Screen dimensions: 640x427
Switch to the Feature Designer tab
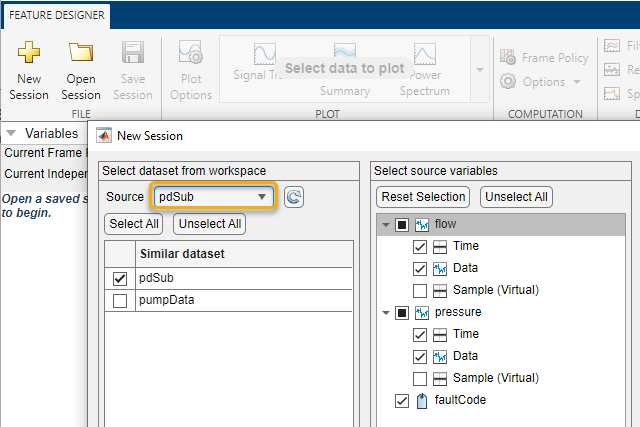56,16
